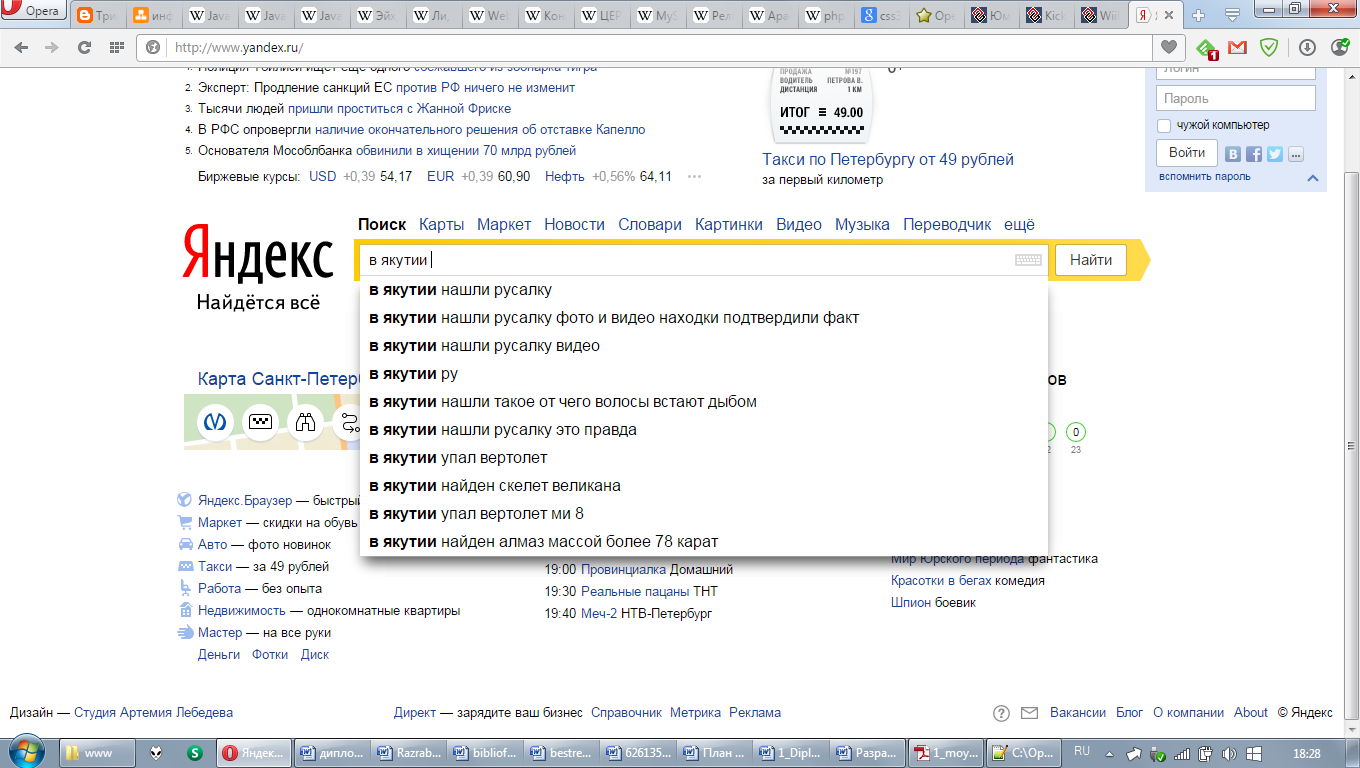The width and height of the screenshot is (1360, 768).
Task: Open the Opera main menu button
Action: [x=33, y=12]
